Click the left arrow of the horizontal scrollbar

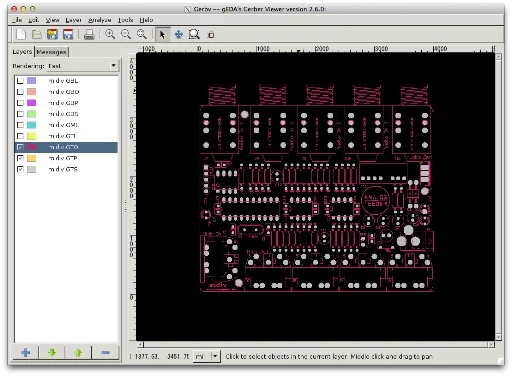pyautogui.click(x=141, y=344)
